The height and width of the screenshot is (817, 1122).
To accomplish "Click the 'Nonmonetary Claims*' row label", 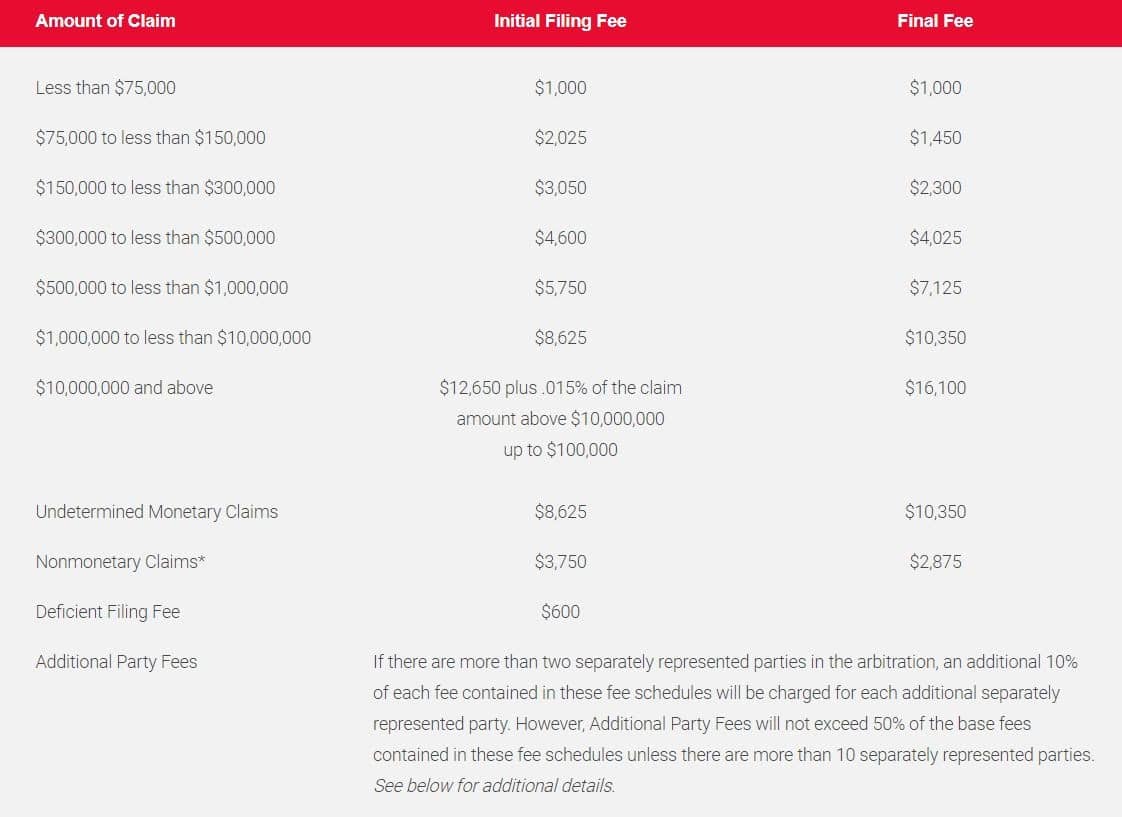I will (x=120, y=562).
